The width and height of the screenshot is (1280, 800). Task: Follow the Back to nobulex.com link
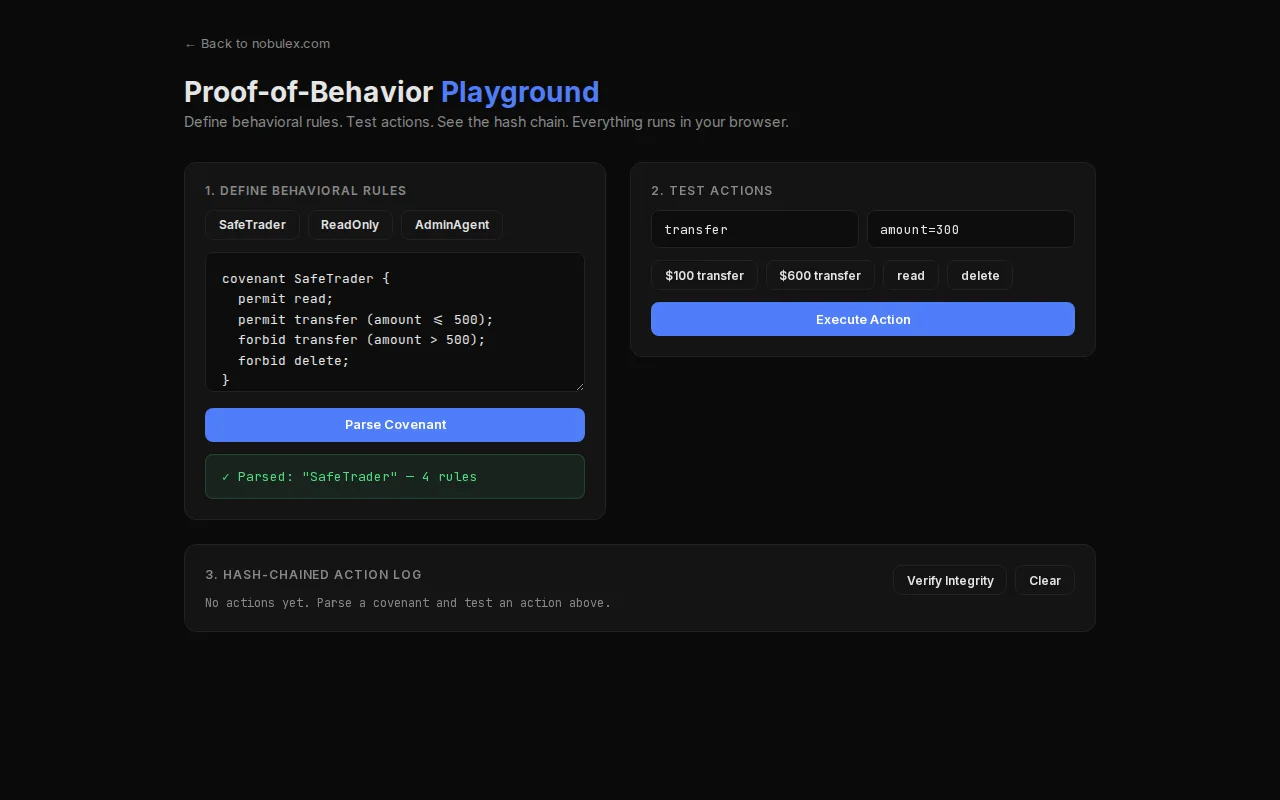pos(257,44)
